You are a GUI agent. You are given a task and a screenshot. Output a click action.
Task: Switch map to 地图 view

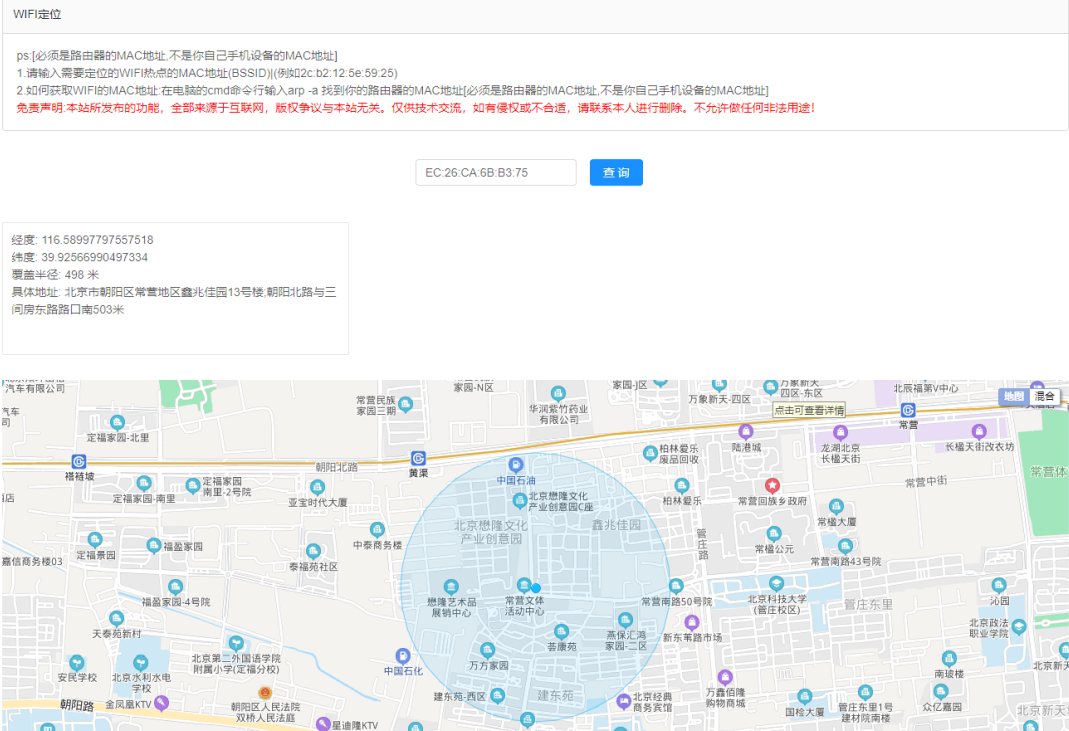1014,396
